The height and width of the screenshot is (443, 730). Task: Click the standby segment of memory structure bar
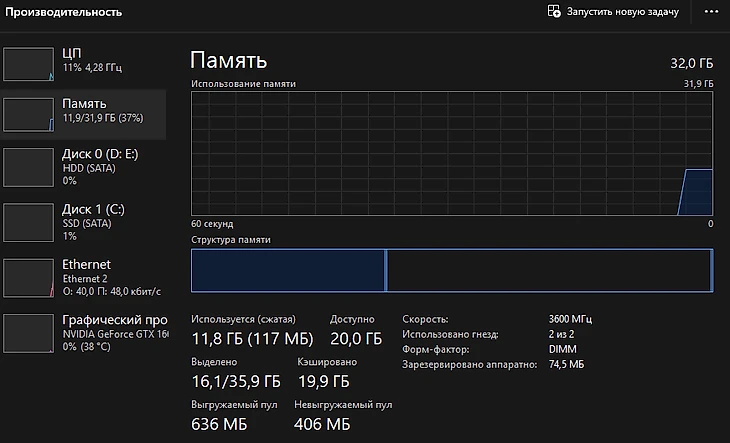(547, 271)
